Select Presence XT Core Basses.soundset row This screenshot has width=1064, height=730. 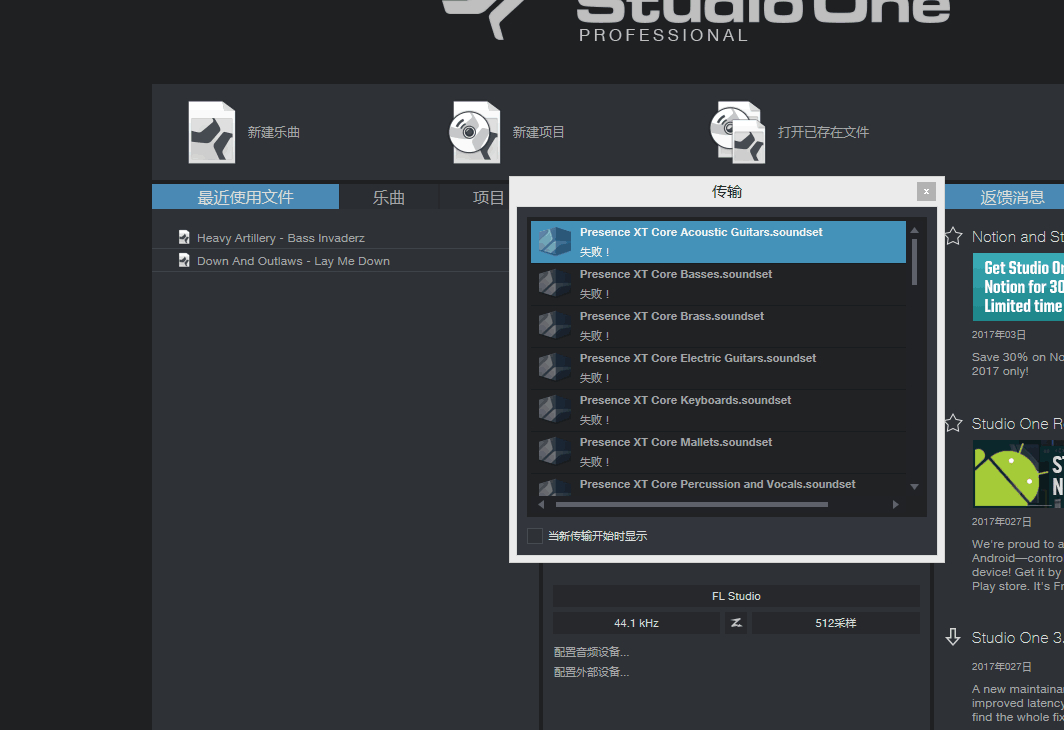coord(718,284)
